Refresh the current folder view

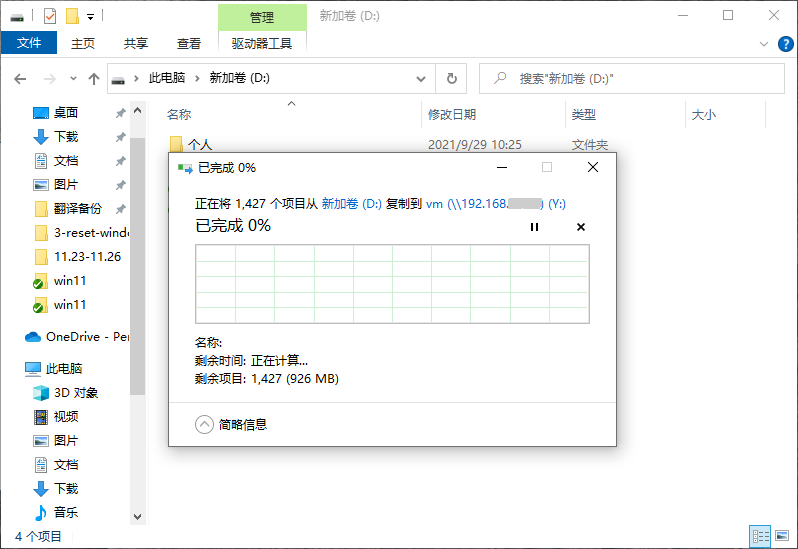point(452,78)
